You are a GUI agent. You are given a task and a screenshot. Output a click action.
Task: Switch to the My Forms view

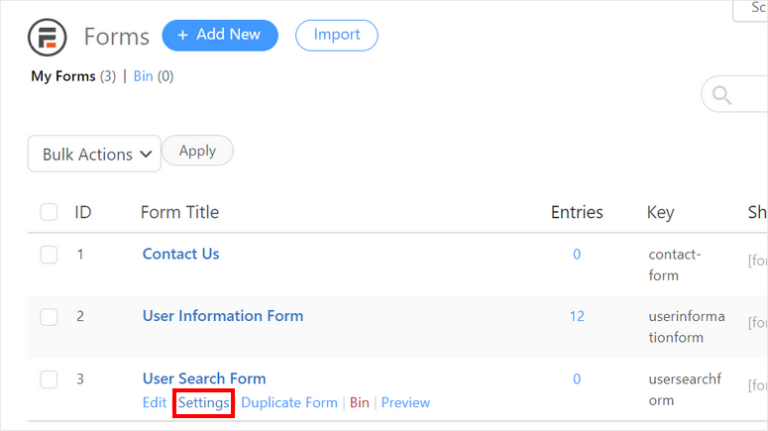click(63, 76)
